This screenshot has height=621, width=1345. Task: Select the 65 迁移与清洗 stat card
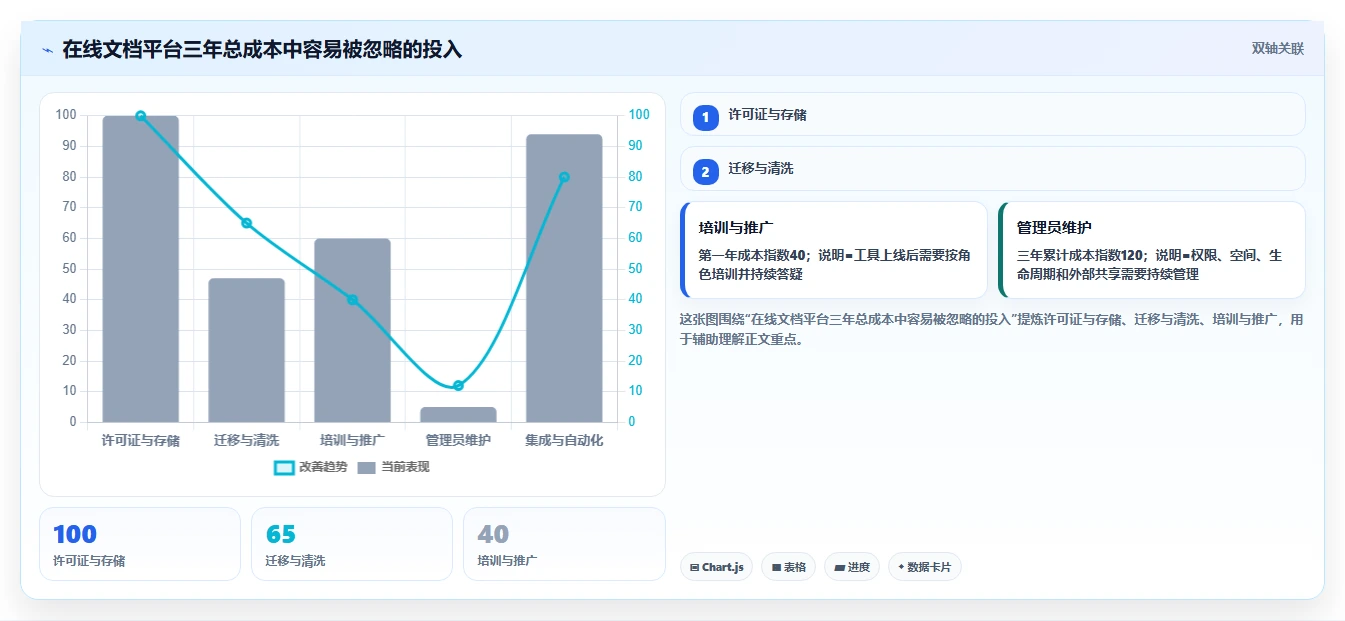click(352, 544)
